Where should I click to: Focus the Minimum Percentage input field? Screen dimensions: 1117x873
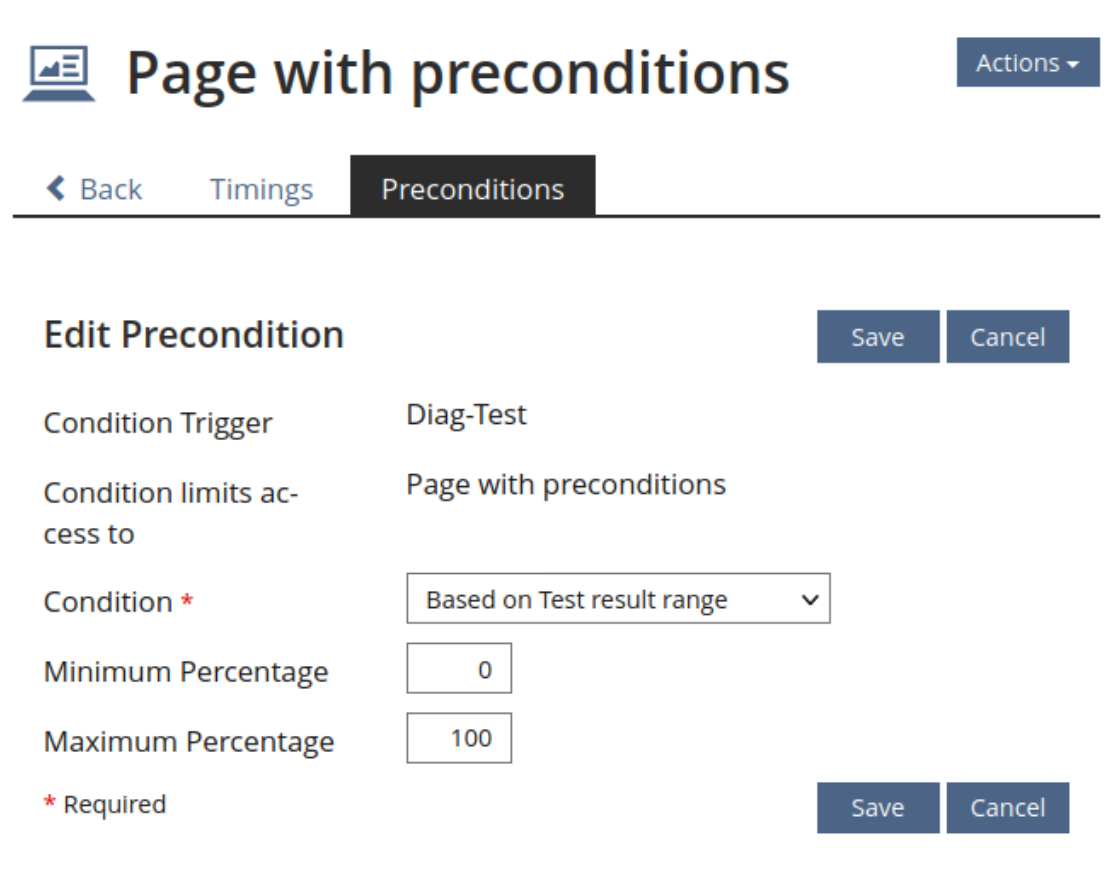tap(459, 669)
